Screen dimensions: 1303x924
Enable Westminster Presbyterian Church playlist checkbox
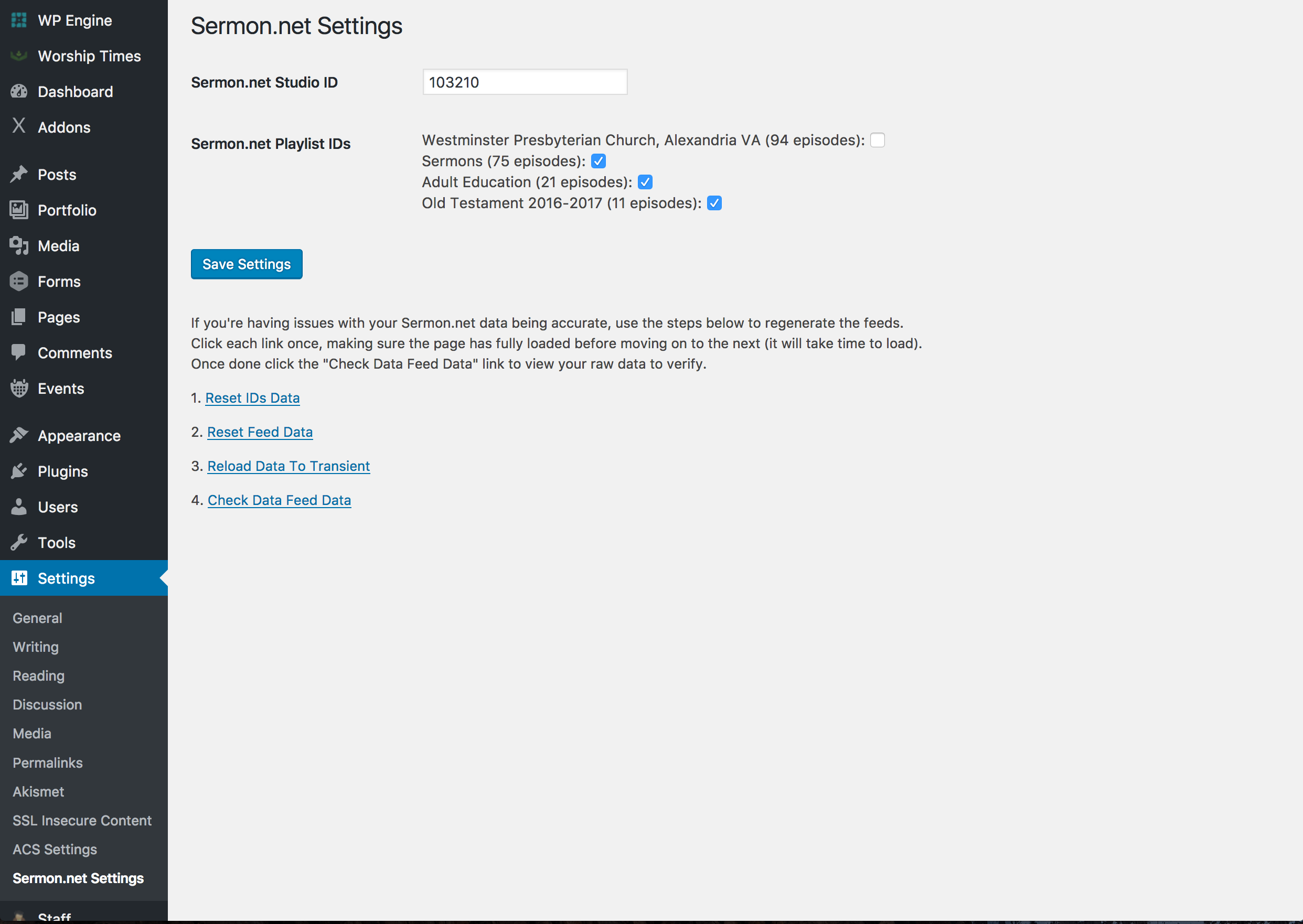(878, 140)
